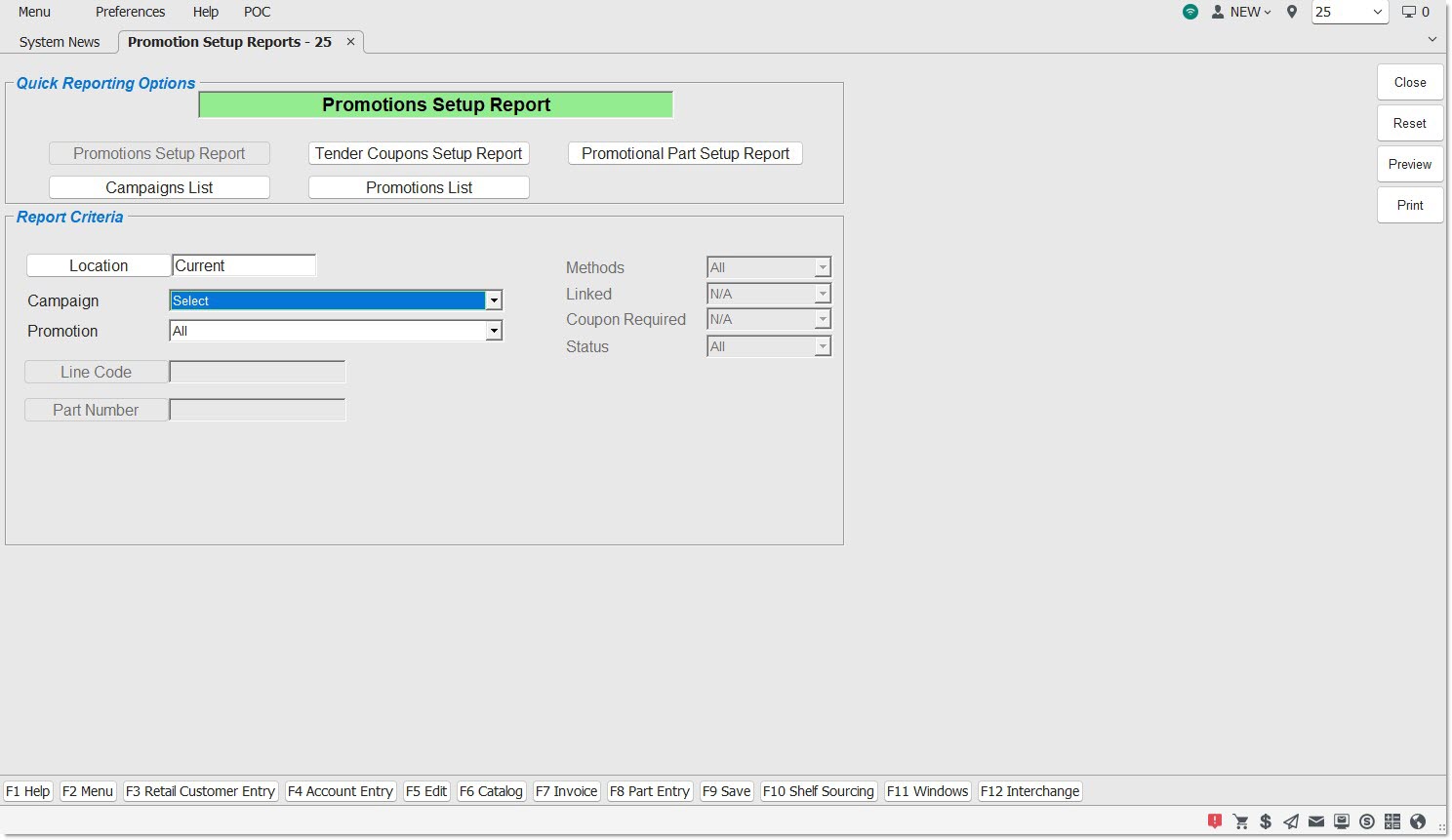Expand the Campaign dropdown
Viewport: 1452px width, 840px height.
coord(494,300)
